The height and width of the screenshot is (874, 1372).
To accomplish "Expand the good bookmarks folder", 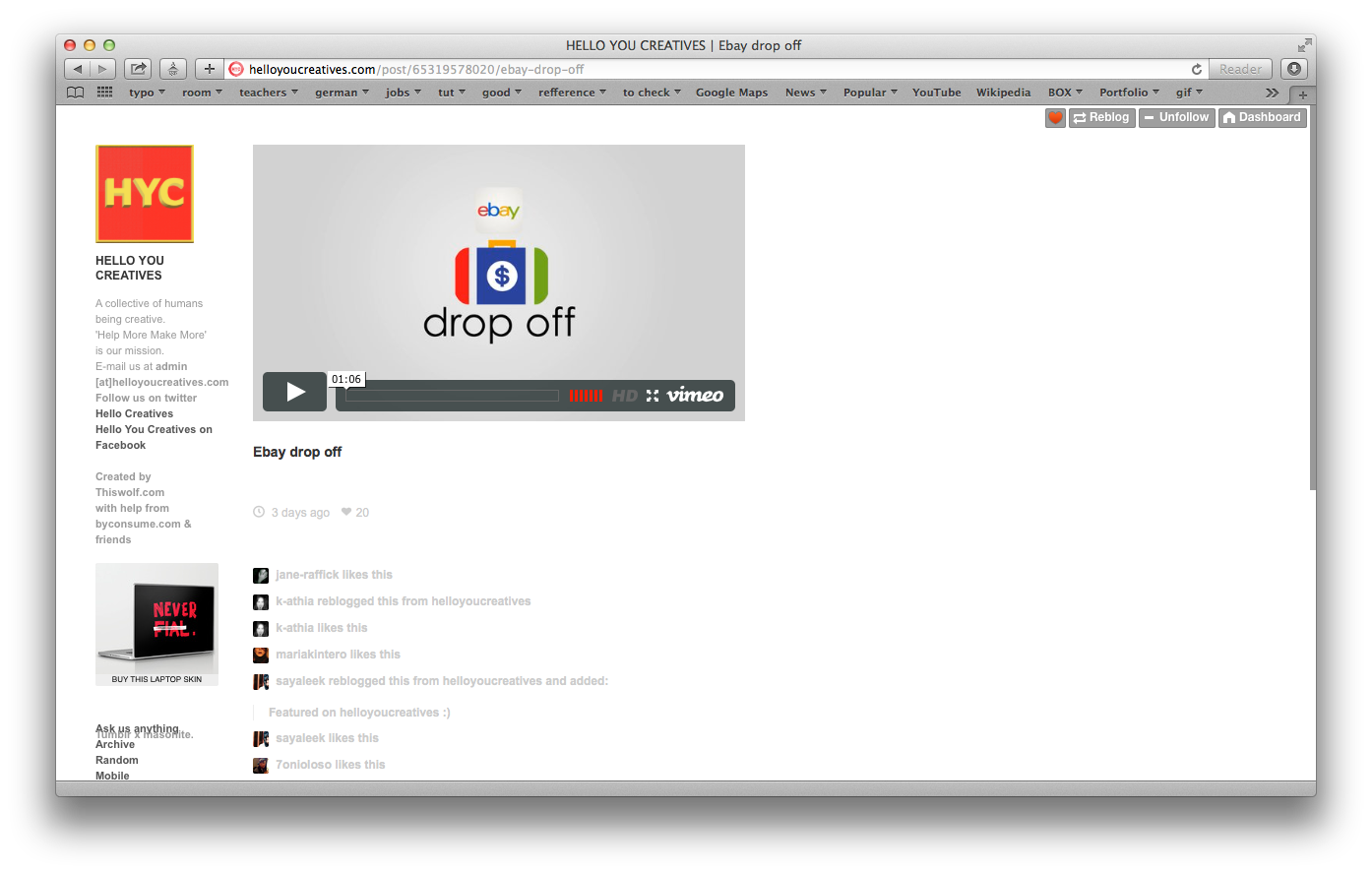I will 502,93.
